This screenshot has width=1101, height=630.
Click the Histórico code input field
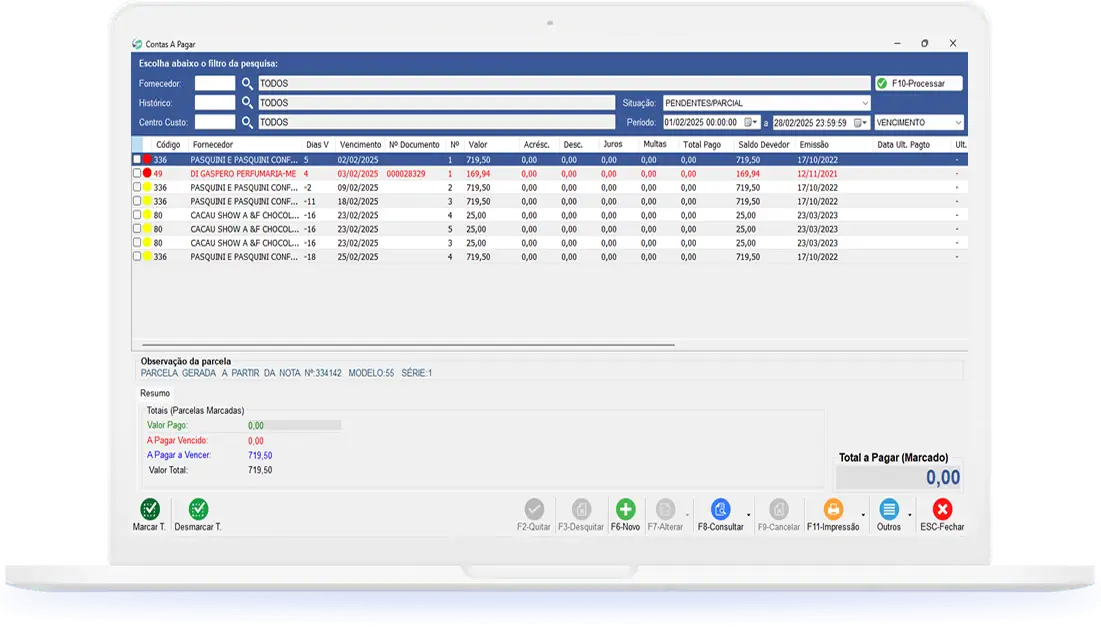[214, 103]
